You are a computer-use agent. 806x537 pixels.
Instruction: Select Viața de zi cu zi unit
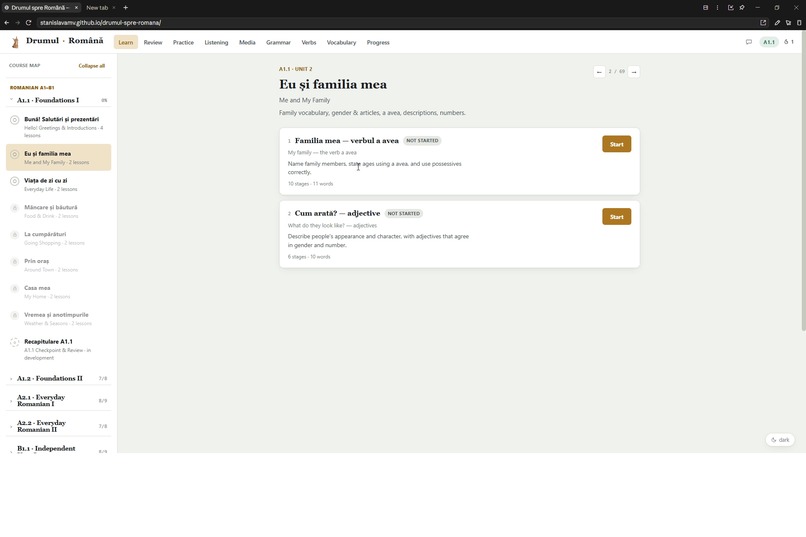[59, 184]
